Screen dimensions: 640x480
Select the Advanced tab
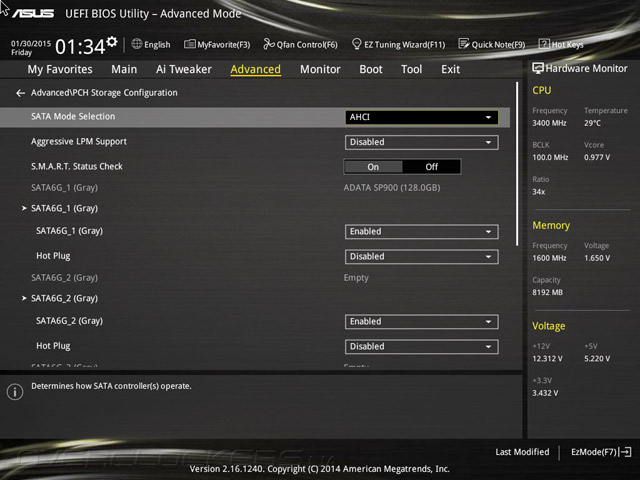256,69
